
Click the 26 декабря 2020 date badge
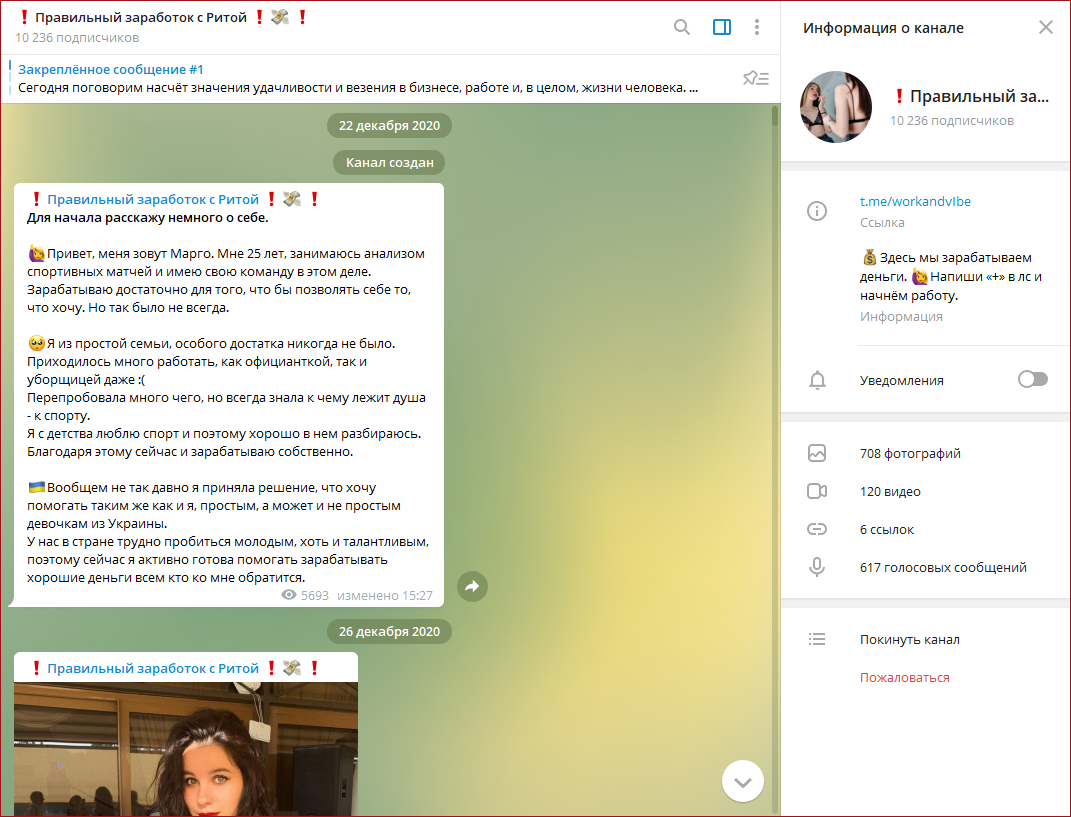point(389,631)
